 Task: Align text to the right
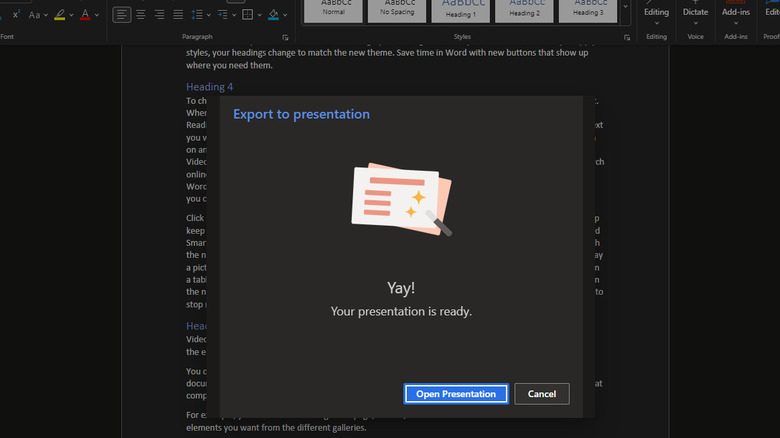tap(159, 15)
